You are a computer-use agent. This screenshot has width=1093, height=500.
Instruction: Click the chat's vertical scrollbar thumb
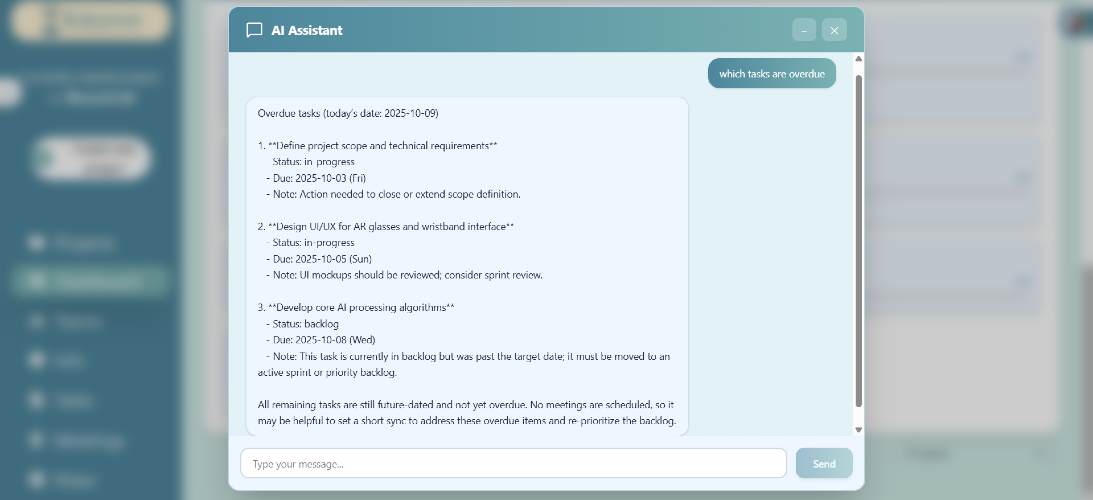[x=859, y=240]
